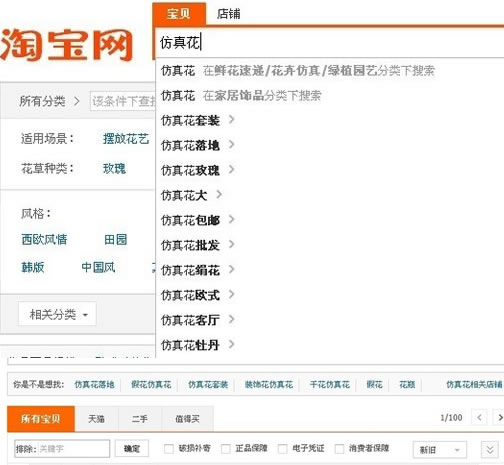Image resolution: width=504 pixels, height=465 pixels.
Task: Expand arrow next to 仿真花玫瑰
Action: click(x=231, y=169)
